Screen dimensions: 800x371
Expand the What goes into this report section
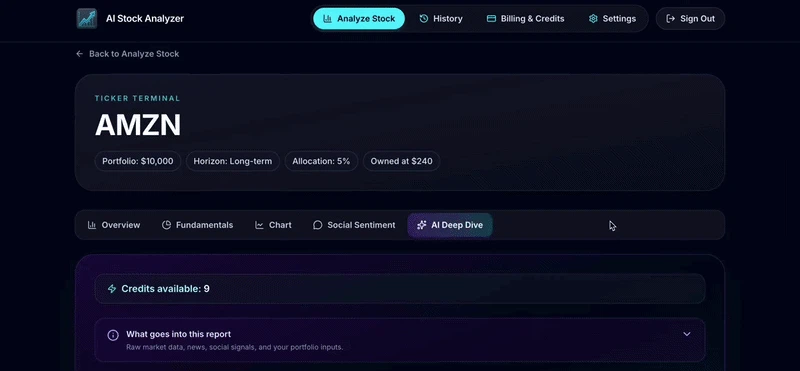pos(400,340)
